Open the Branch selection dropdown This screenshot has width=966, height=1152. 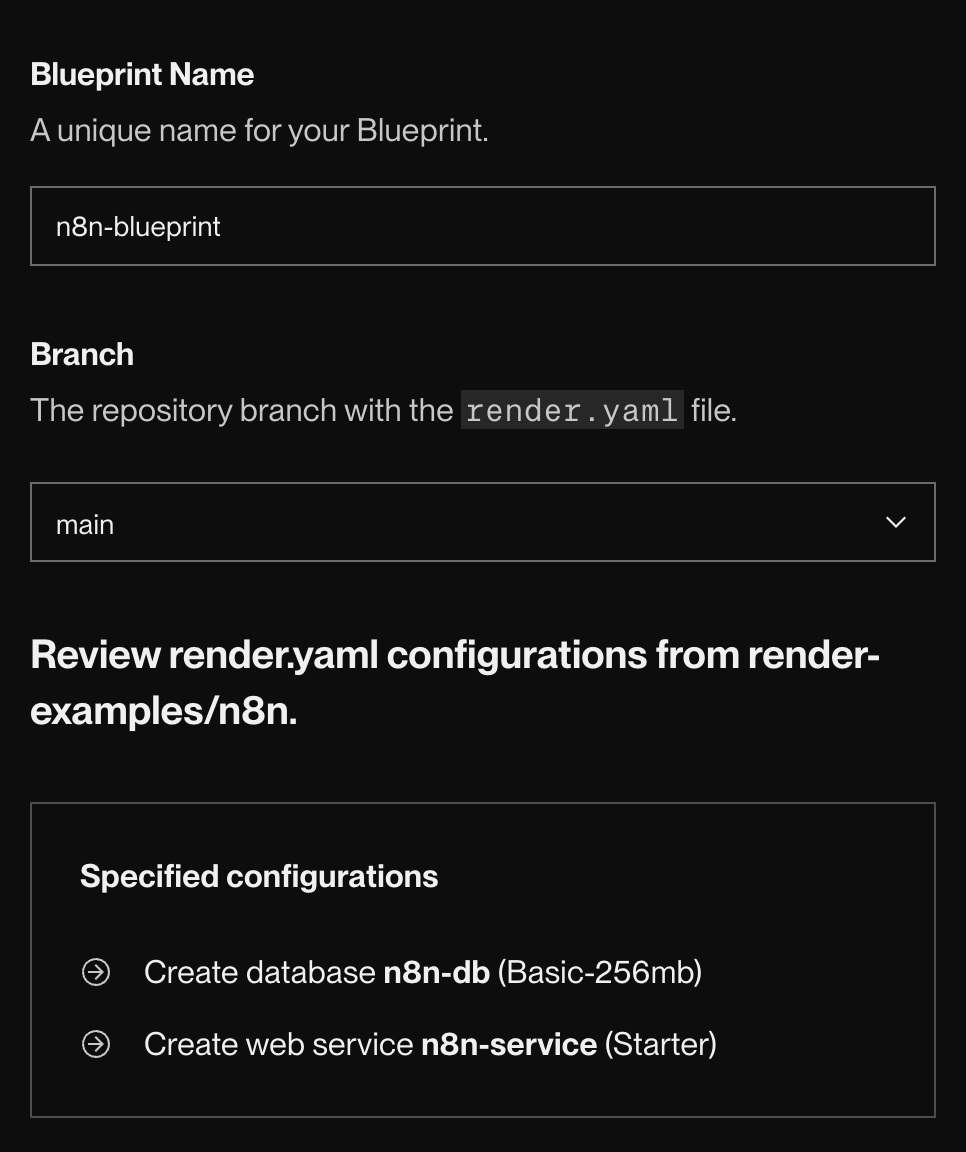pyautogui.click(x=483, y=521)
